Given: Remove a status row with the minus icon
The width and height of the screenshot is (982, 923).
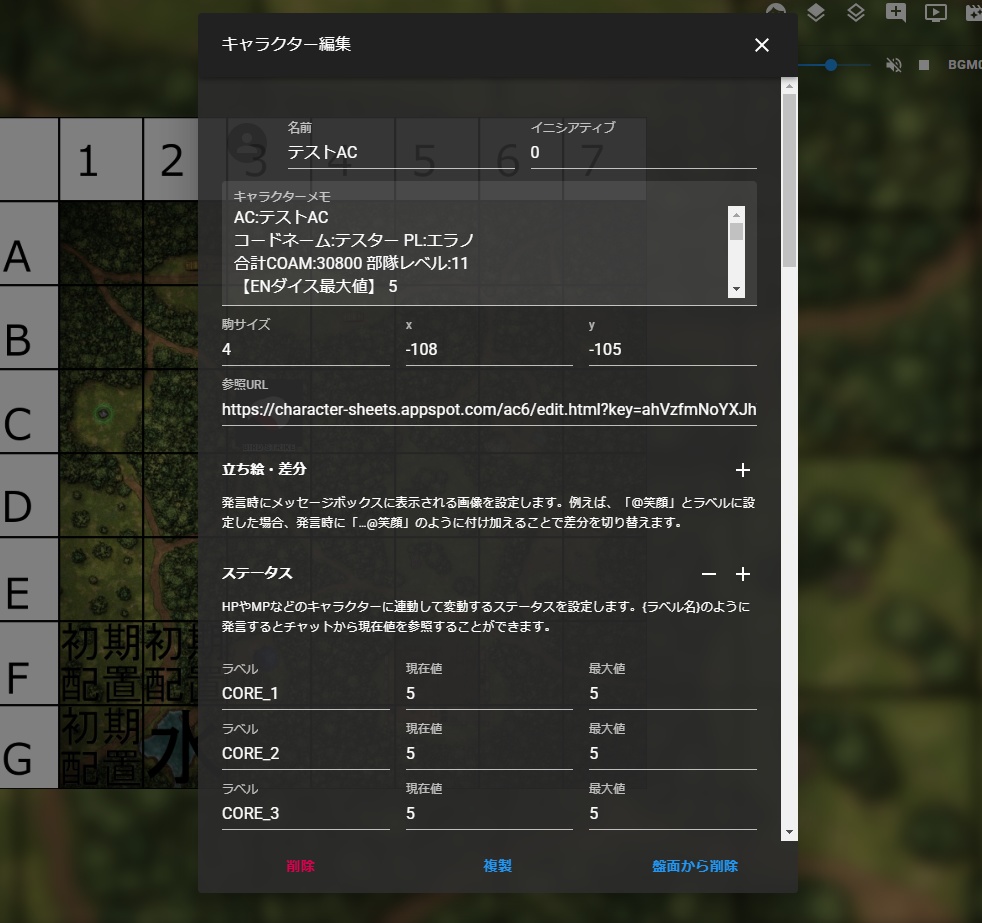Looking at the screenshot, I should point(709,574).
